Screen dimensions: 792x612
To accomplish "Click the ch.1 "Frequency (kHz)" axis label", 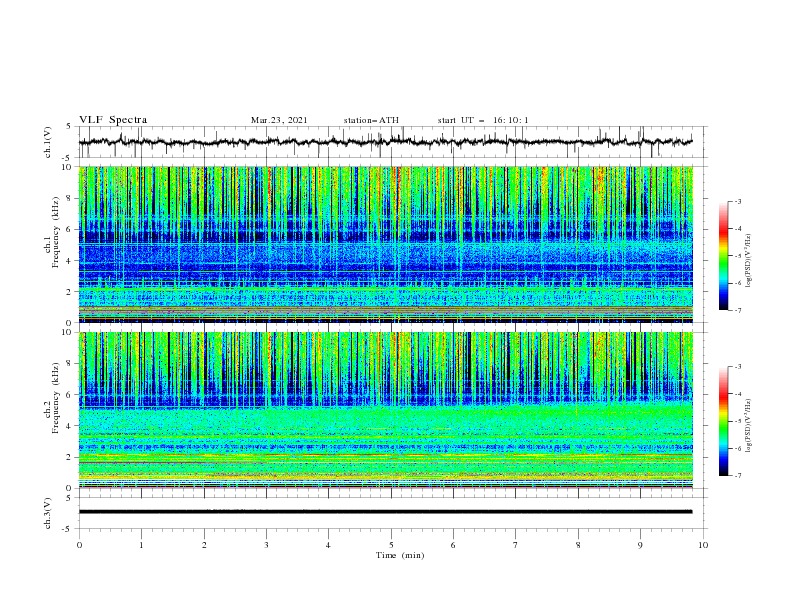I will [x=55, y=230].
